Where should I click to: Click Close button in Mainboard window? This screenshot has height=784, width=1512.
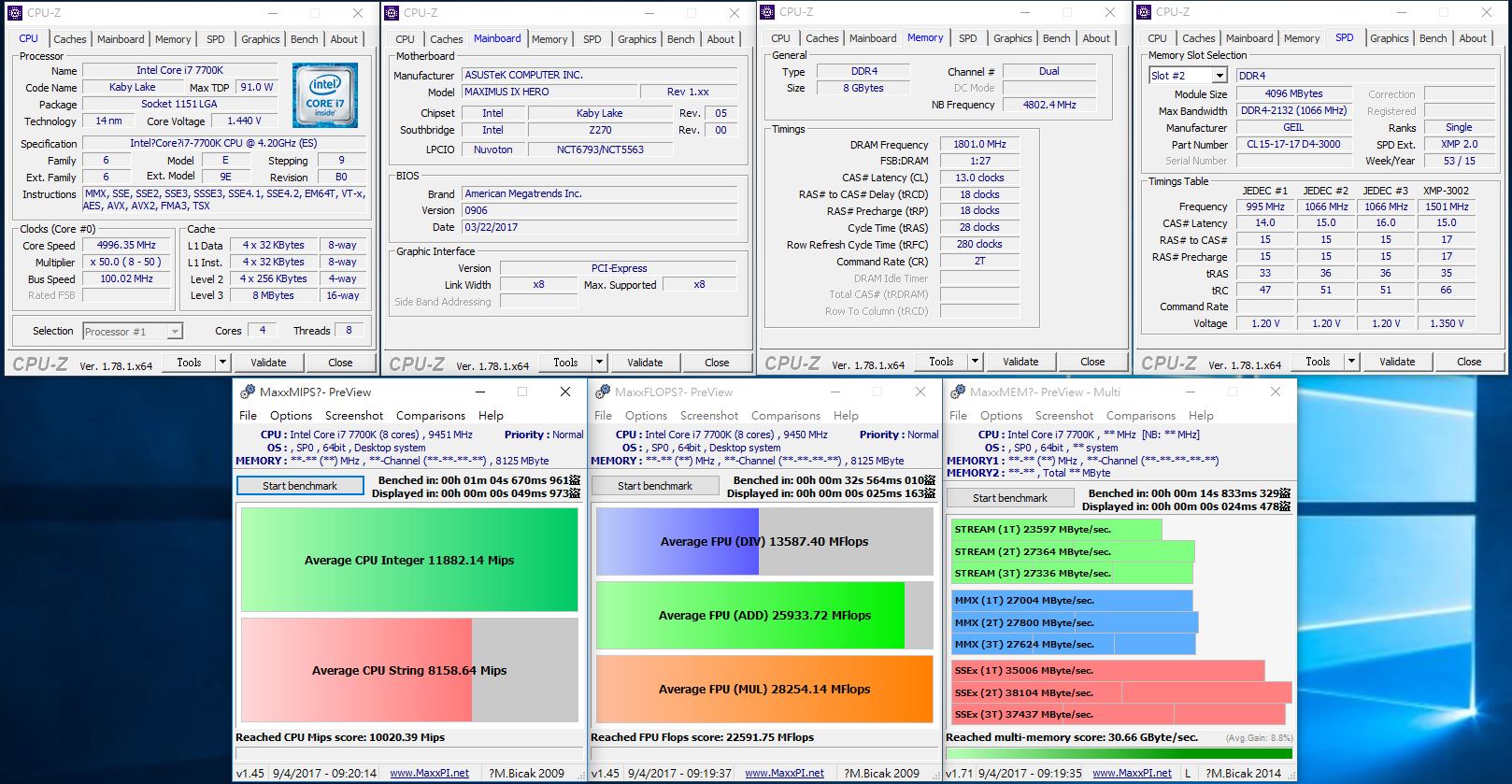click(x=717, y=362)
